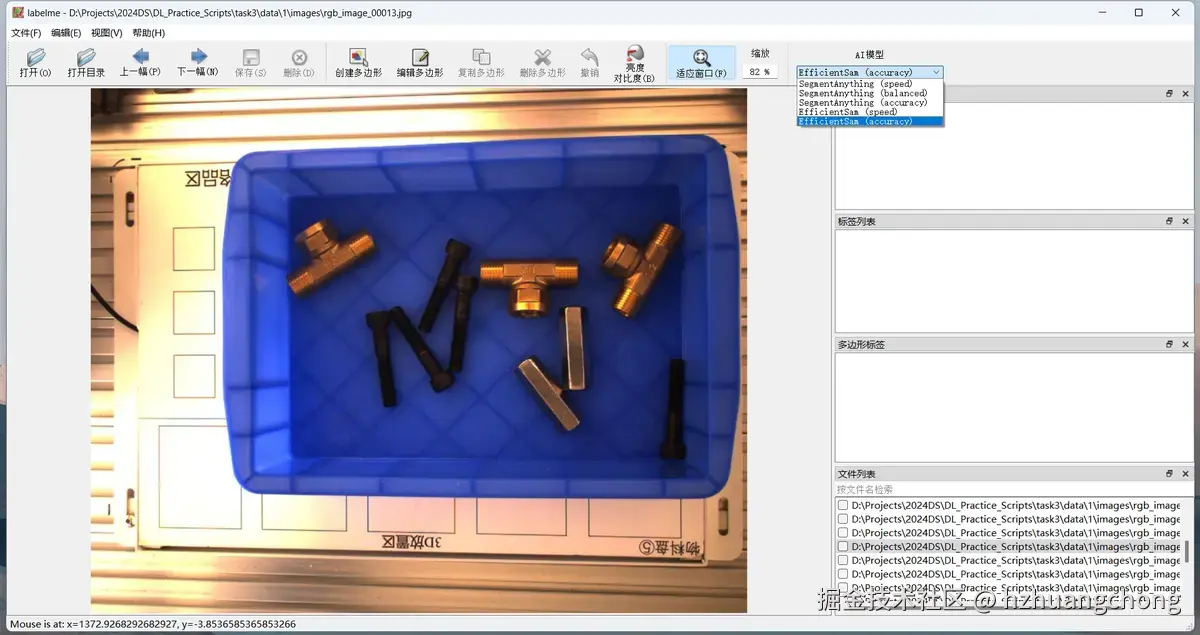
Task: Tick checkbox of the highlighted file row
Action: pos(843,547)
